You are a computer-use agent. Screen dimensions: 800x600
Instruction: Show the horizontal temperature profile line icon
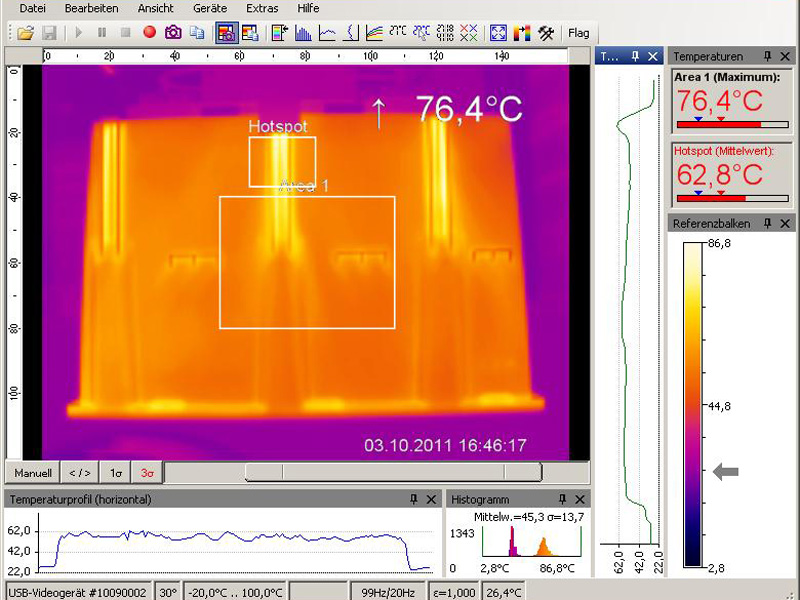(327, 33)
